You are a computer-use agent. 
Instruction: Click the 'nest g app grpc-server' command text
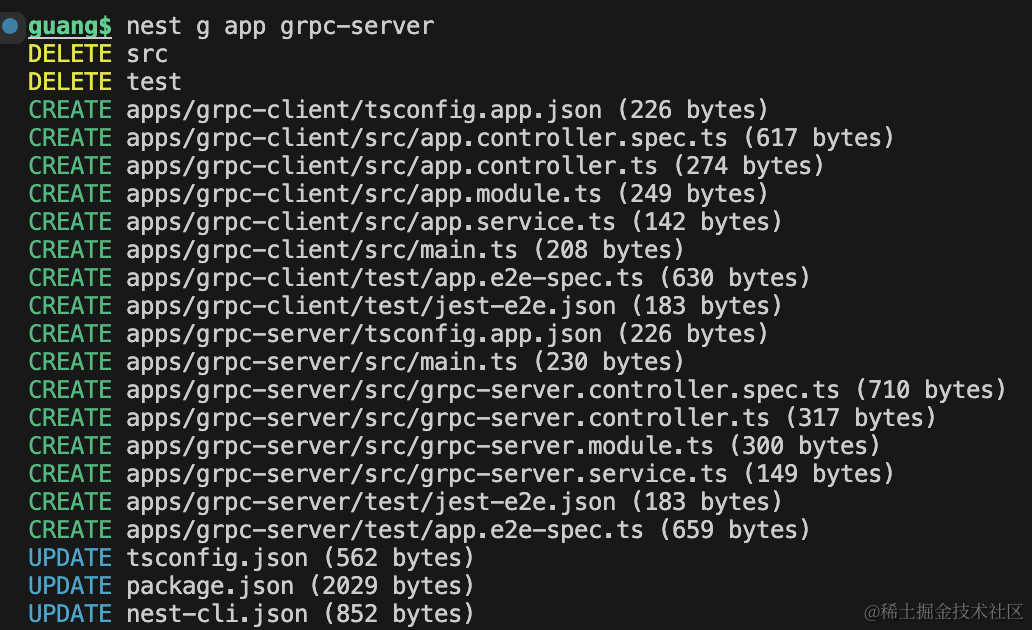280,26
